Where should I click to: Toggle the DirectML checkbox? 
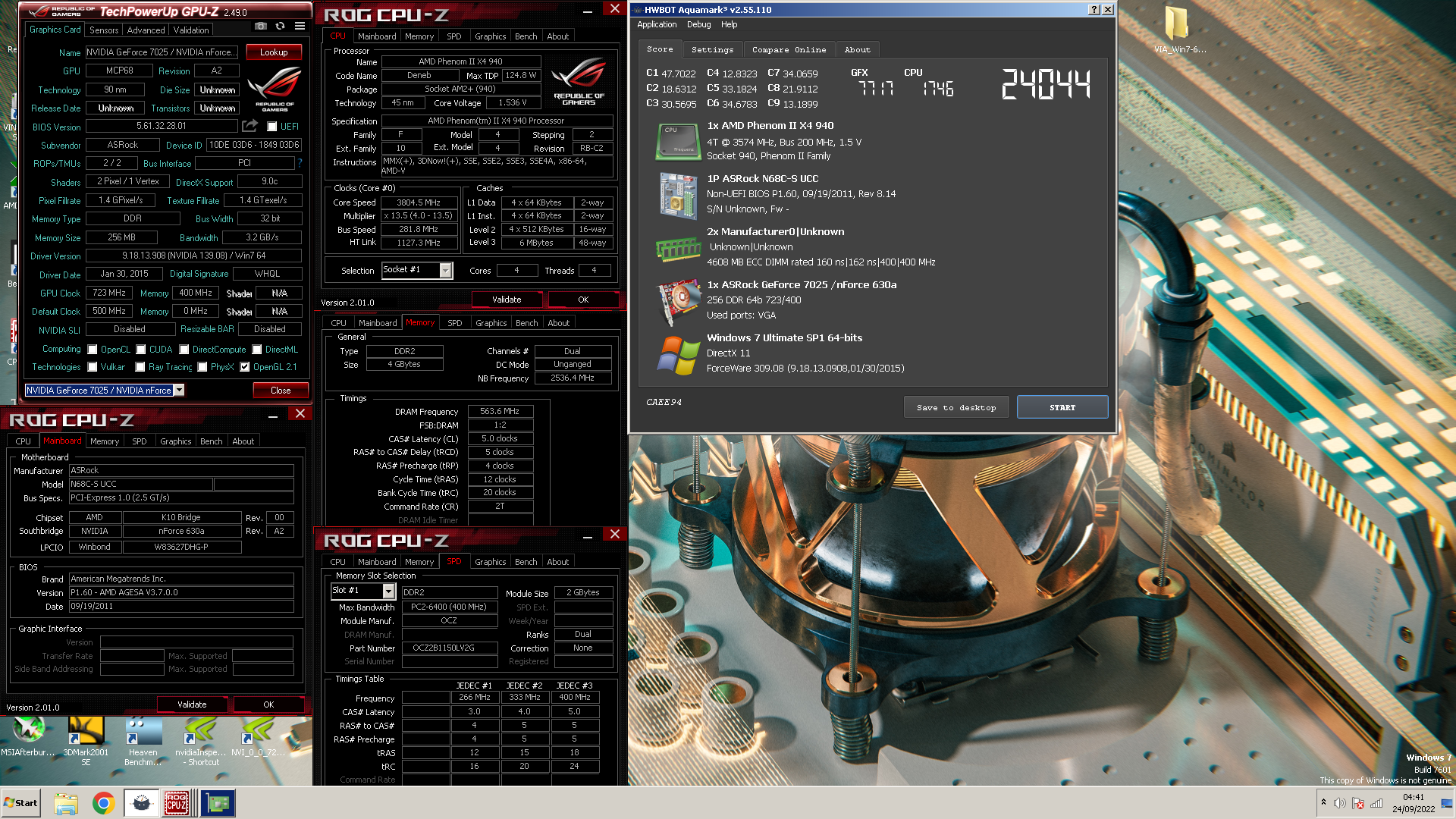click(x=257, y=350)
